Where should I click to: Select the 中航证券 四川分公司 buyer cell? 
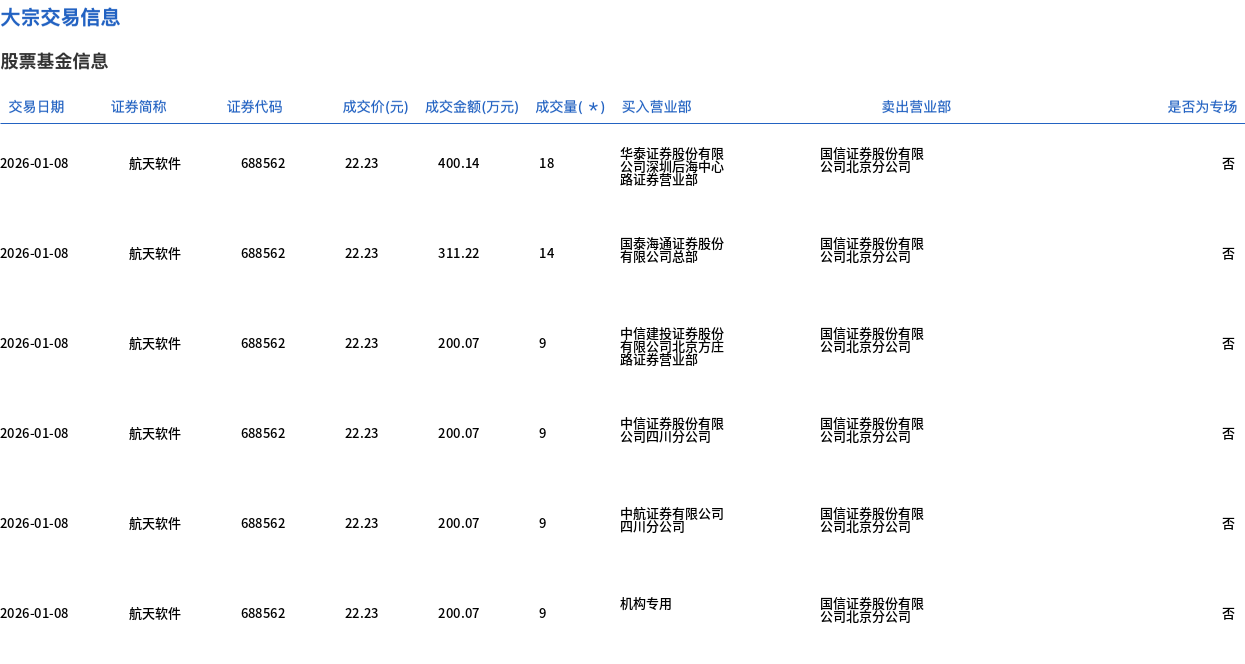click(672, 520)
